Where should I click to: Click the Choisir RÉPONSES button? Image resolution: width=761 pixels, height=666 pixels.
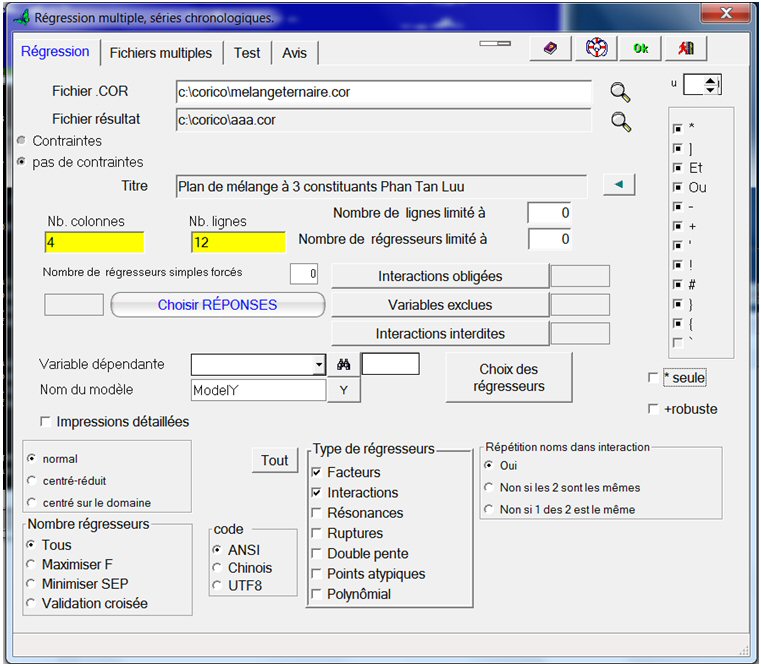click(x=217, y=305)
